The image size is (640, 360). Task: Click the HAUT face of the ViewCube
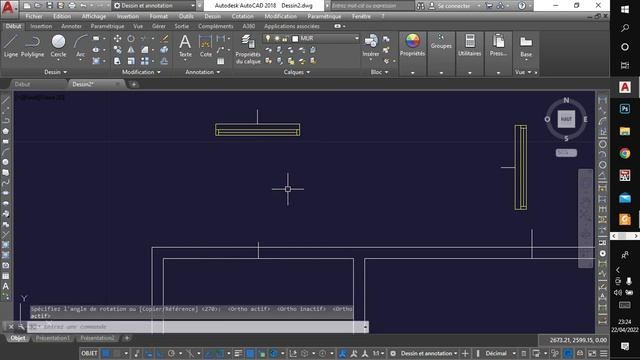pyautogui.click(x=566, y=119)
